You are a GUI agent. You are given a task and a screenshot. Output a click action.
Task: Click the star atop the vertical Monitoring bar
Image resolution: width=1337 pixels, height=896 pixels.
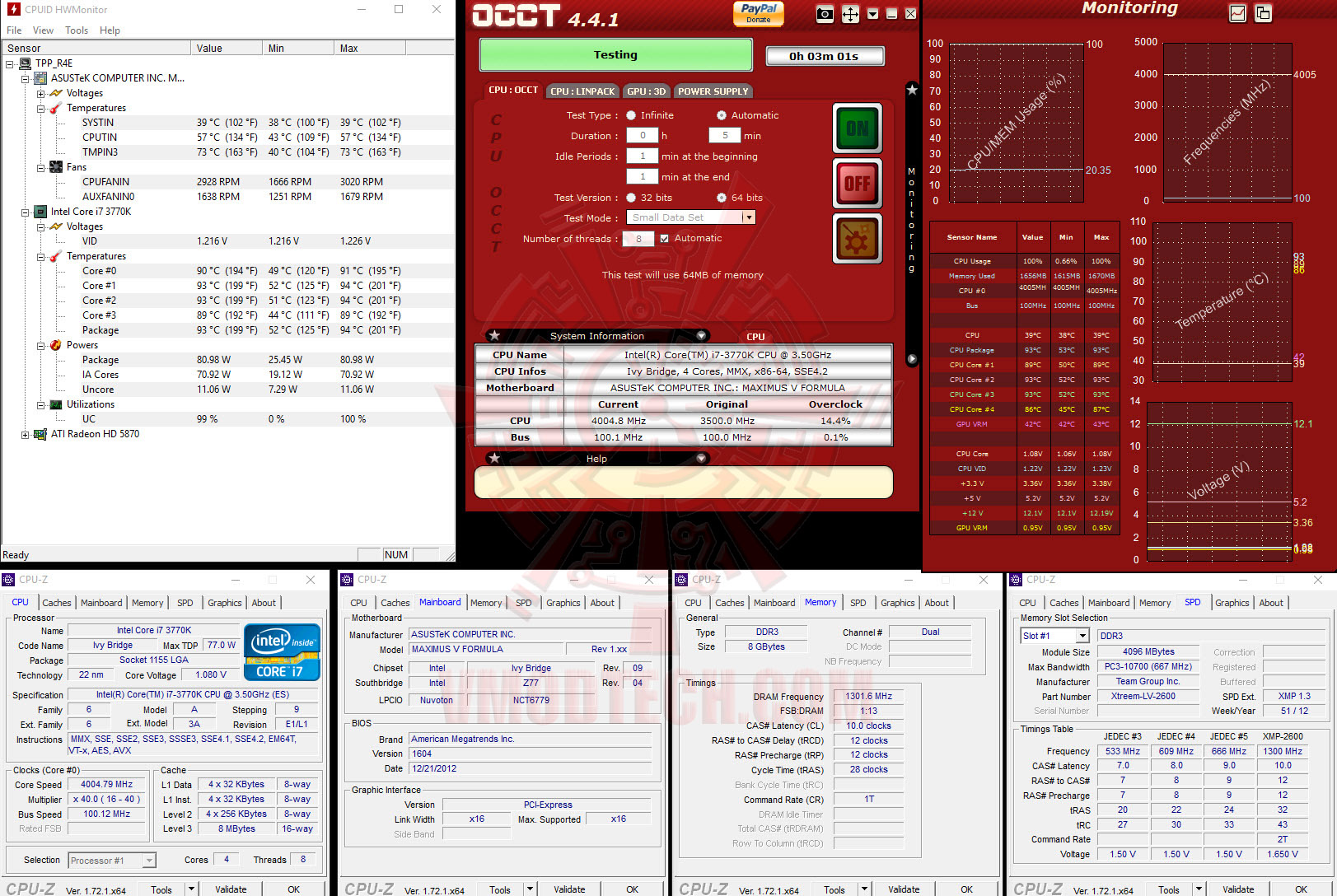pos(912,90)
